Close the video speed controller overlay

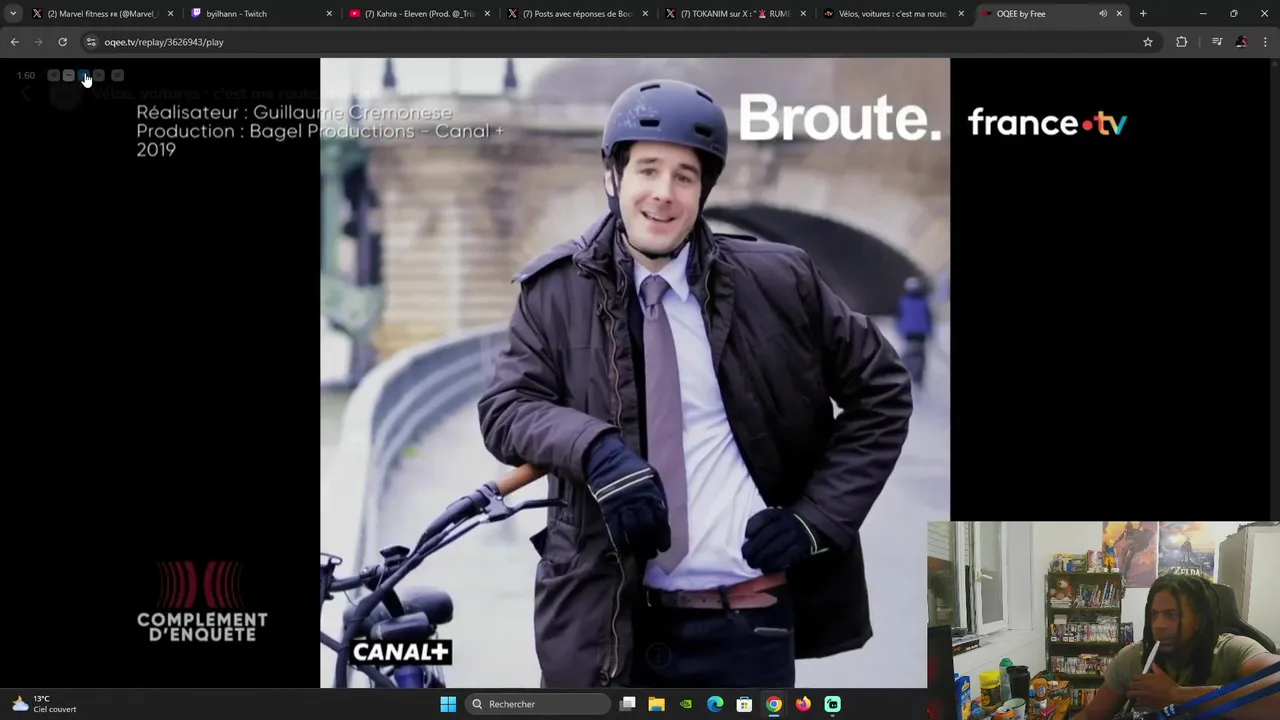117,76
